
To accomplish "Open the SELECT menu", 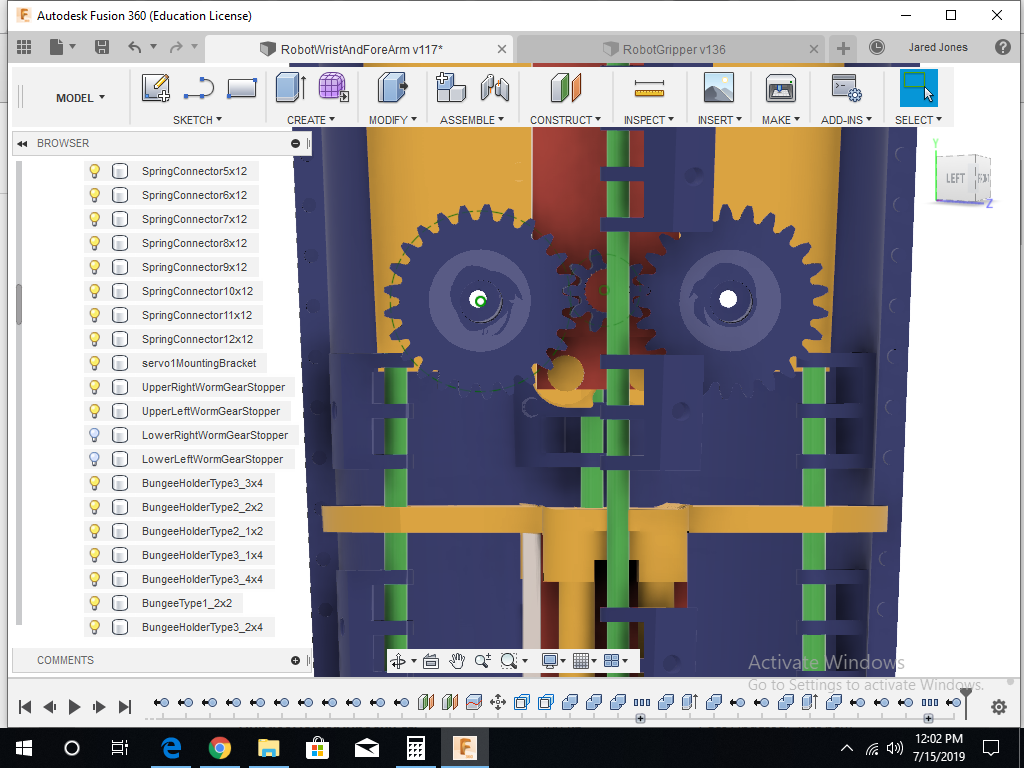I will (x=918, y=120).
